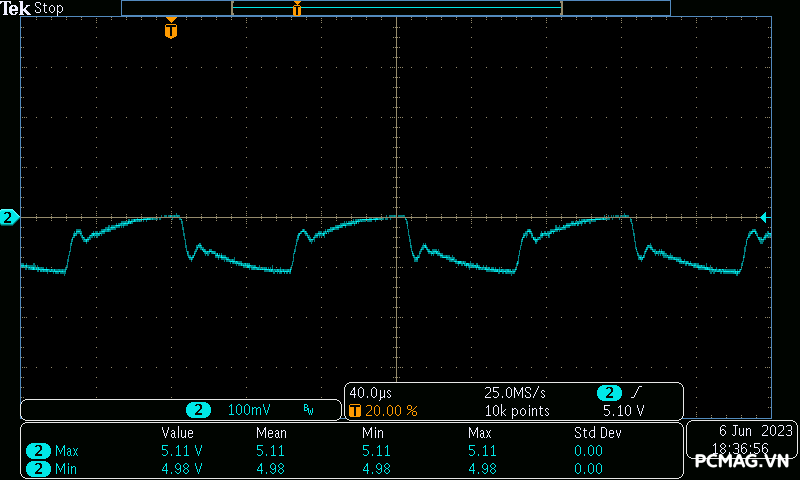Screen dimensions: 800x480
Task: Select the channel 2 badge beside 100mV
Action: (x=200, y=410)
